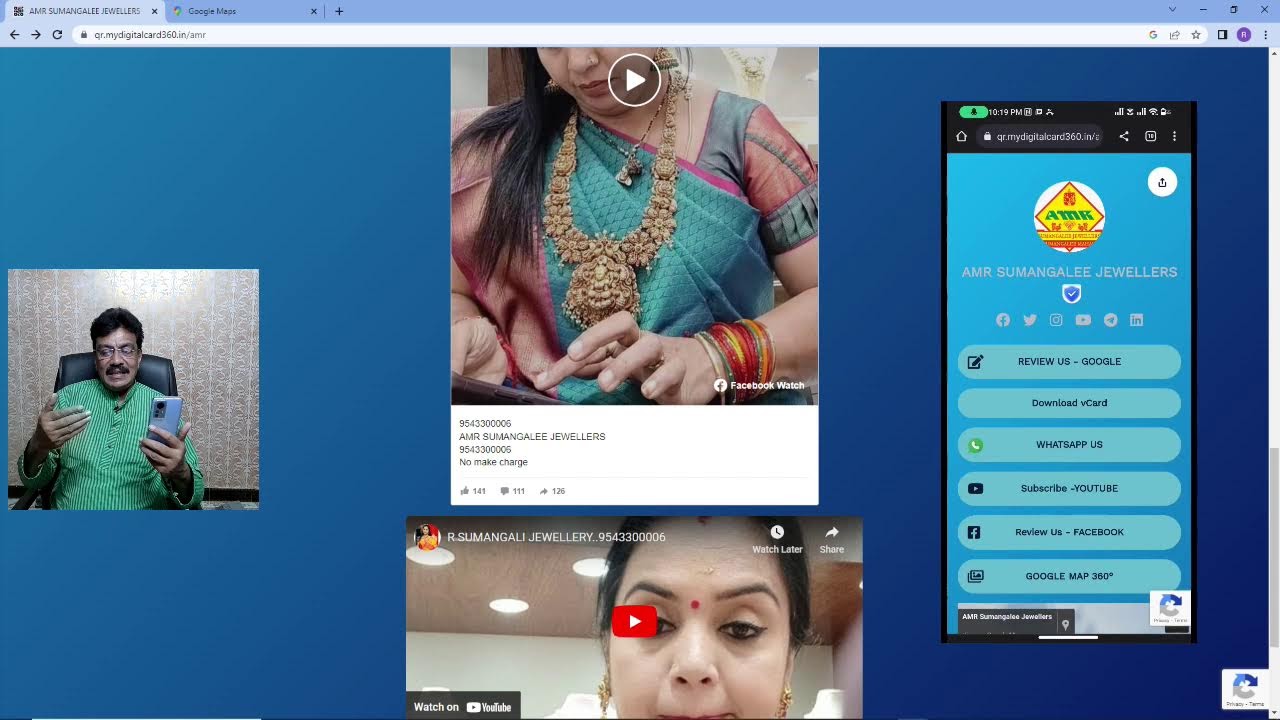
Task: Click the comments count icon
Action: tap(505, 491)
